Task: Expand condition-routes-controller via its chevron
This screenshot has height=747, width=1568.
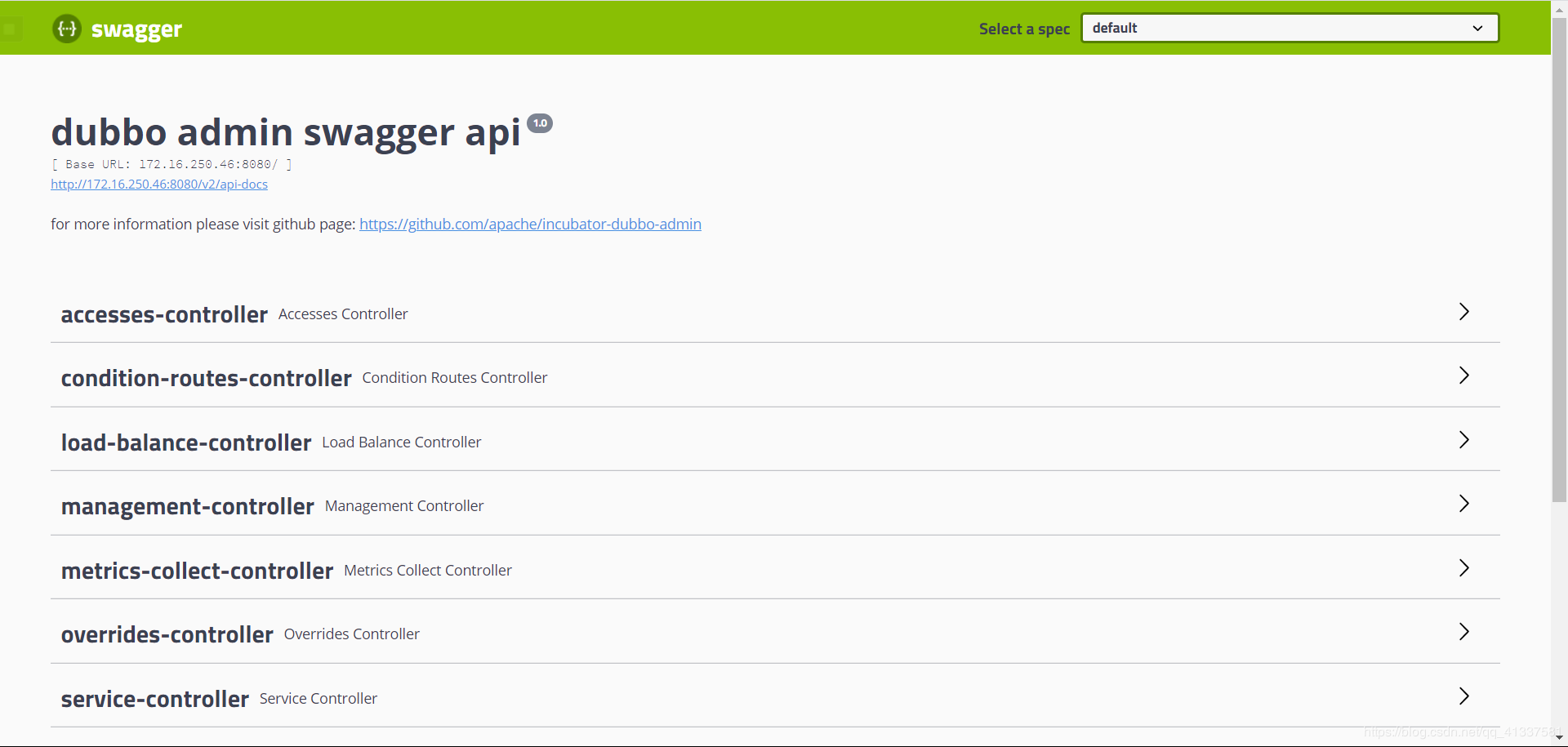Action: [x=1463, y=376]
